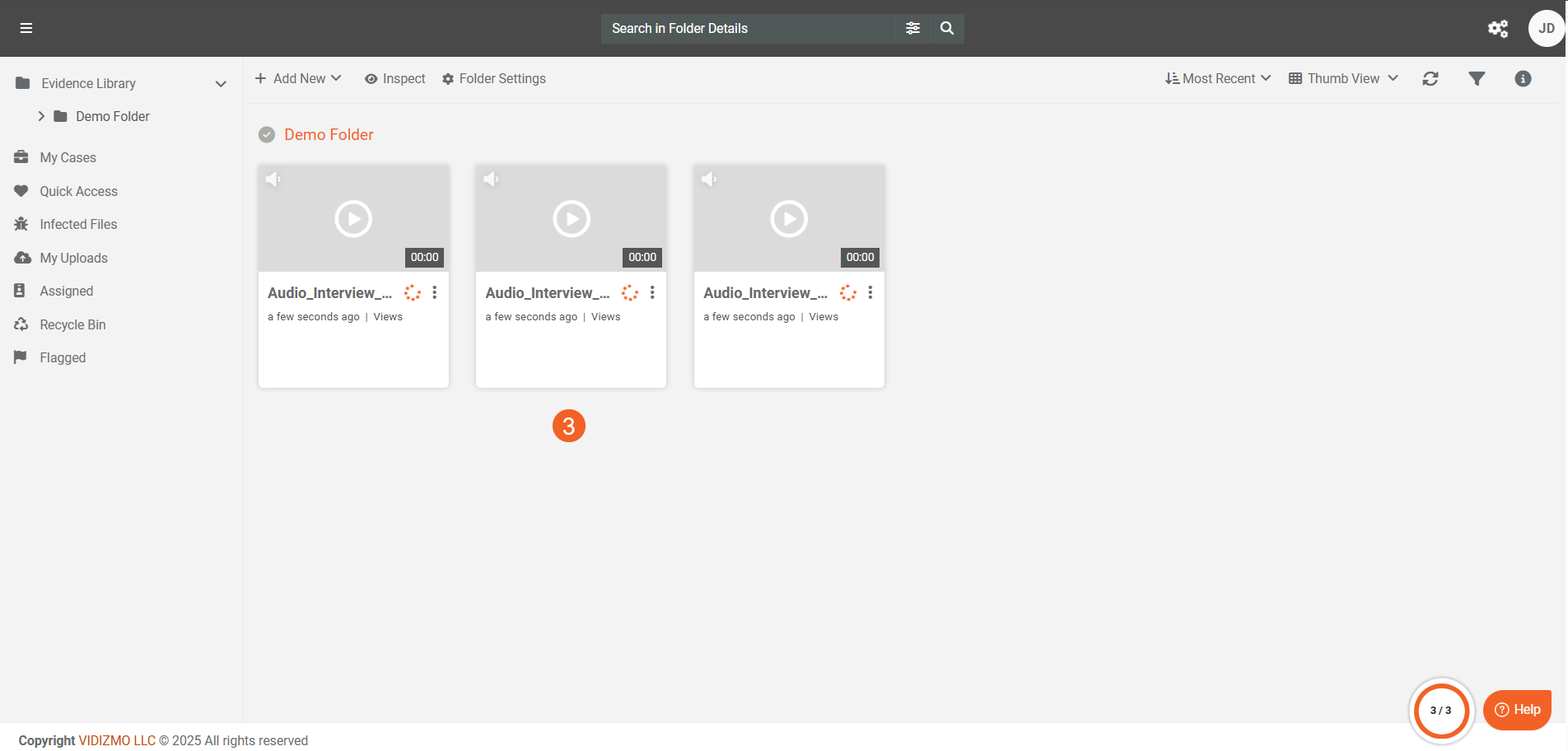Click the search magnifier icon
The height and width of the screenshot is (751, 1568).
click(x=947, y=28)
